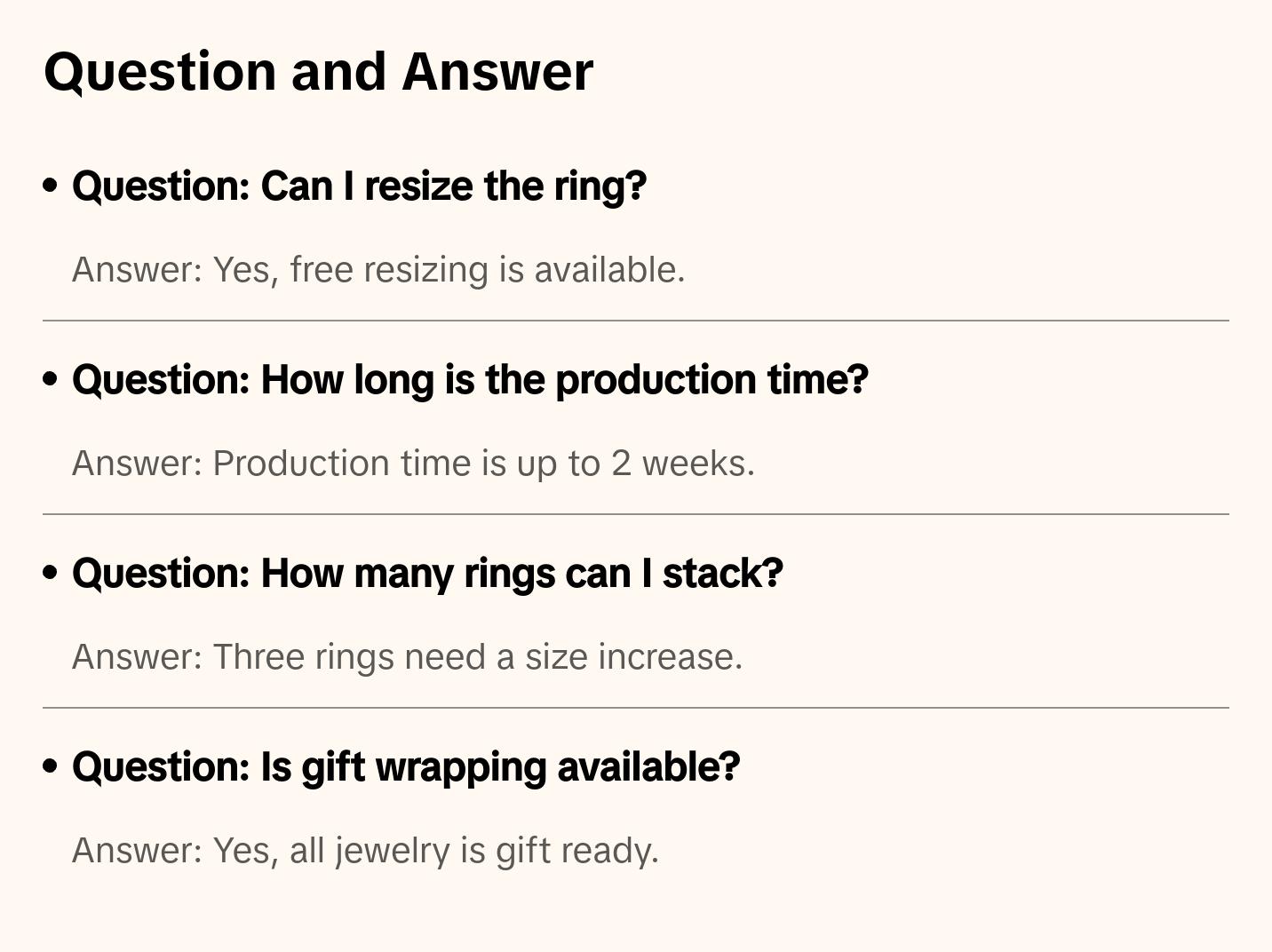Screen dimensions: 1272x952
Task: Select the "free resizing is available" answer
Action: click(378, 270)
